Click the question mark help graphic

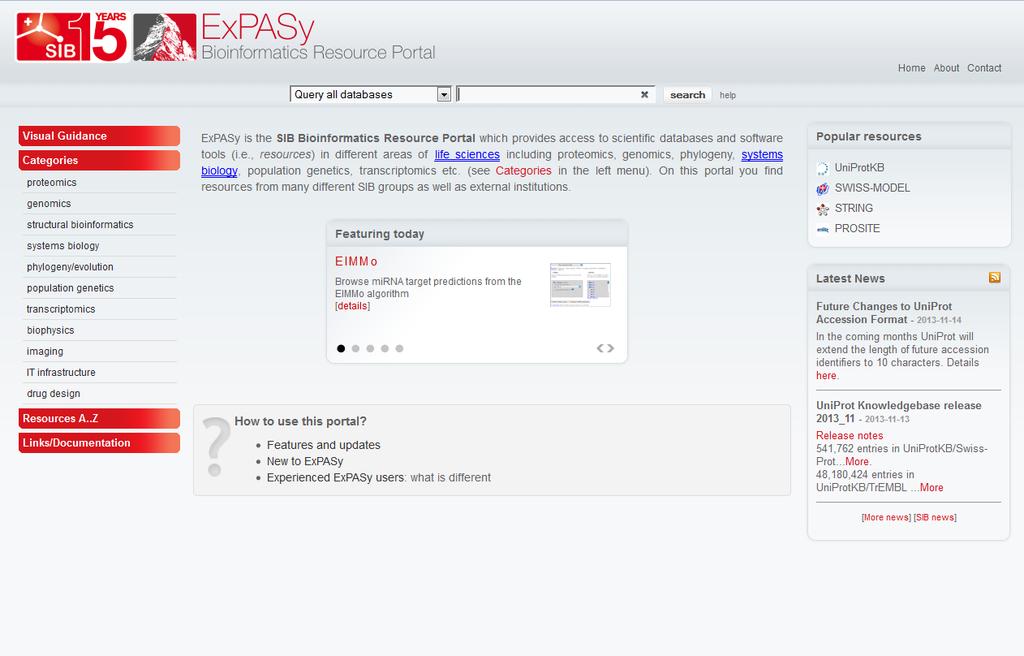[215, 447]
